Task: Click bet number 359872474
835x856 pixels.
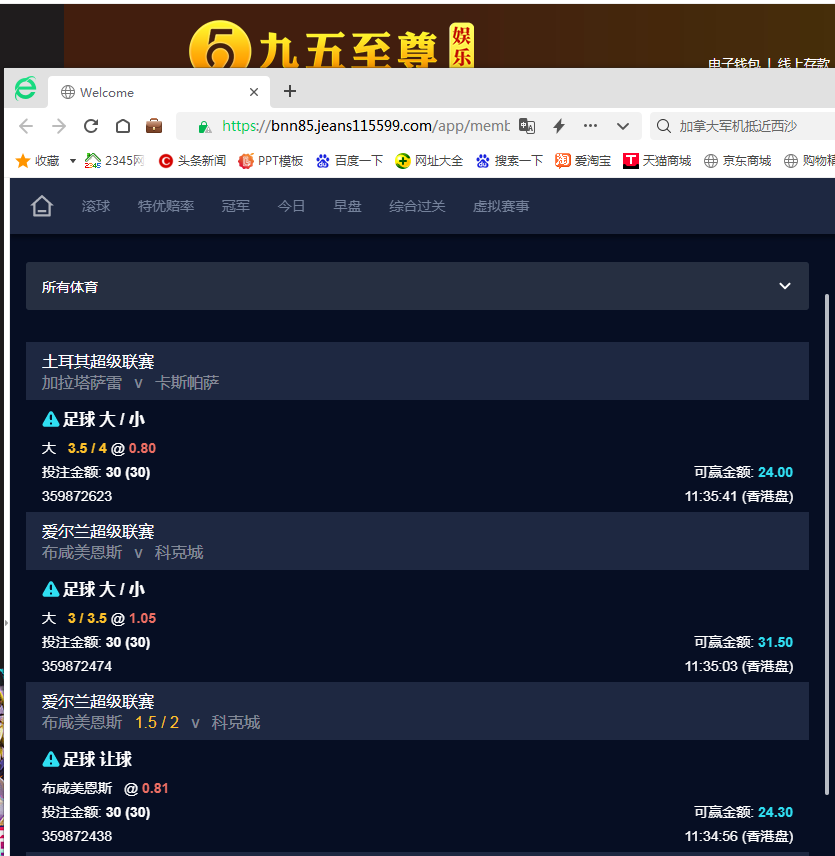Action: 77,666
